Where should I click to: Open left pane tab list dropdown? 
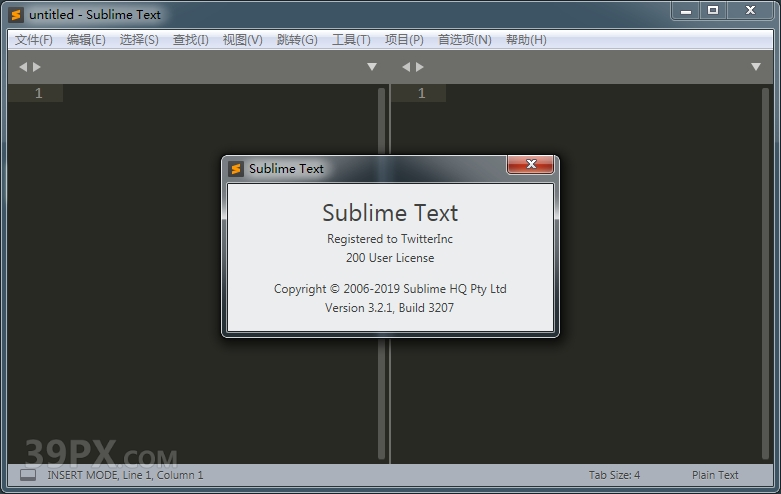point(372,67)
